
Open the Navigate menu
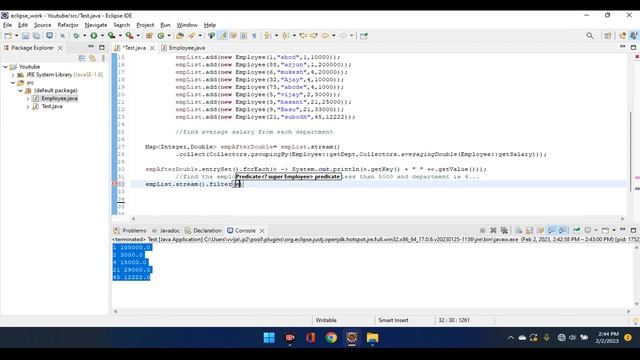click(x=96, y=25)
